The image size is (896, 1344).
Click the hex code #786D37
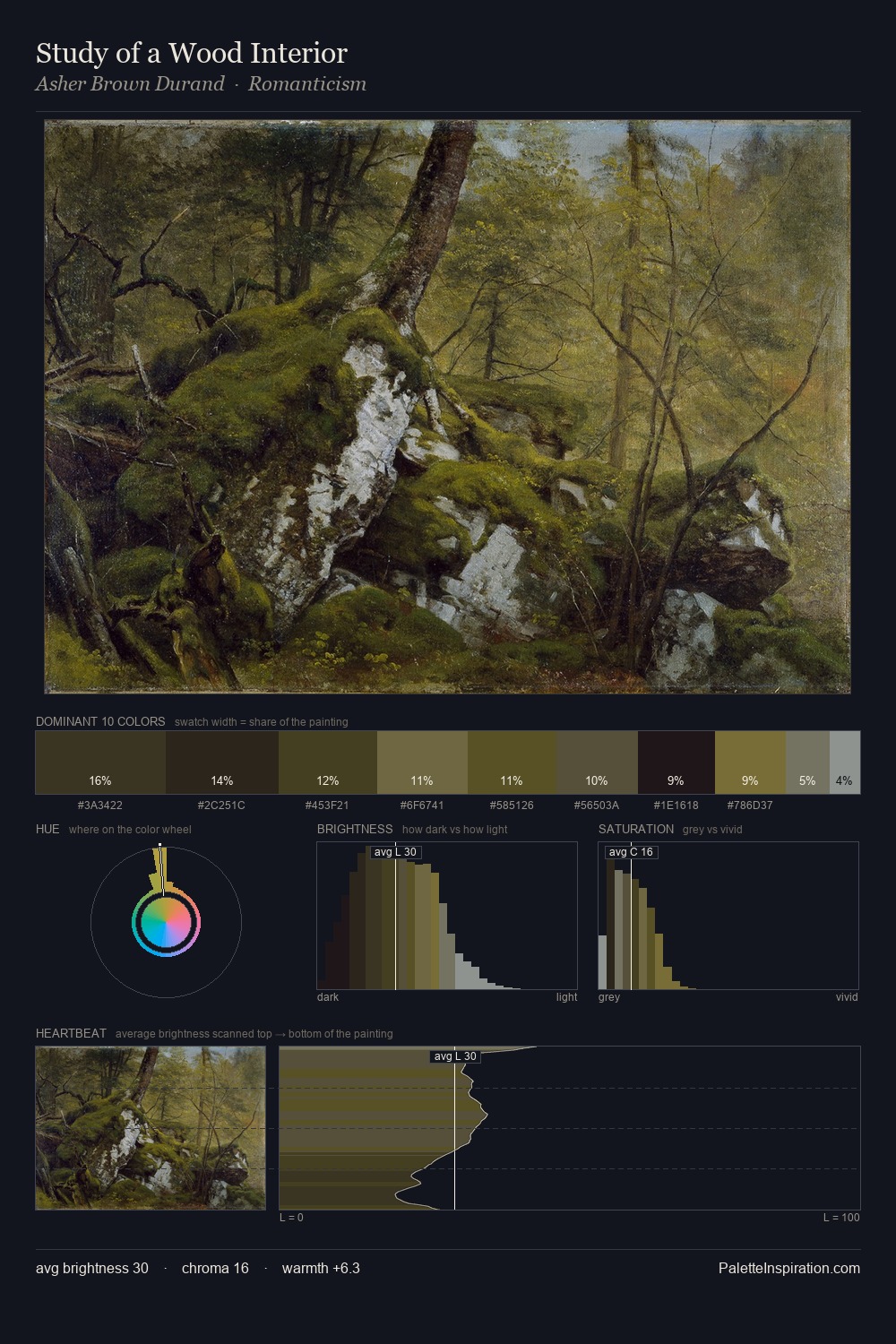(750, 805)
